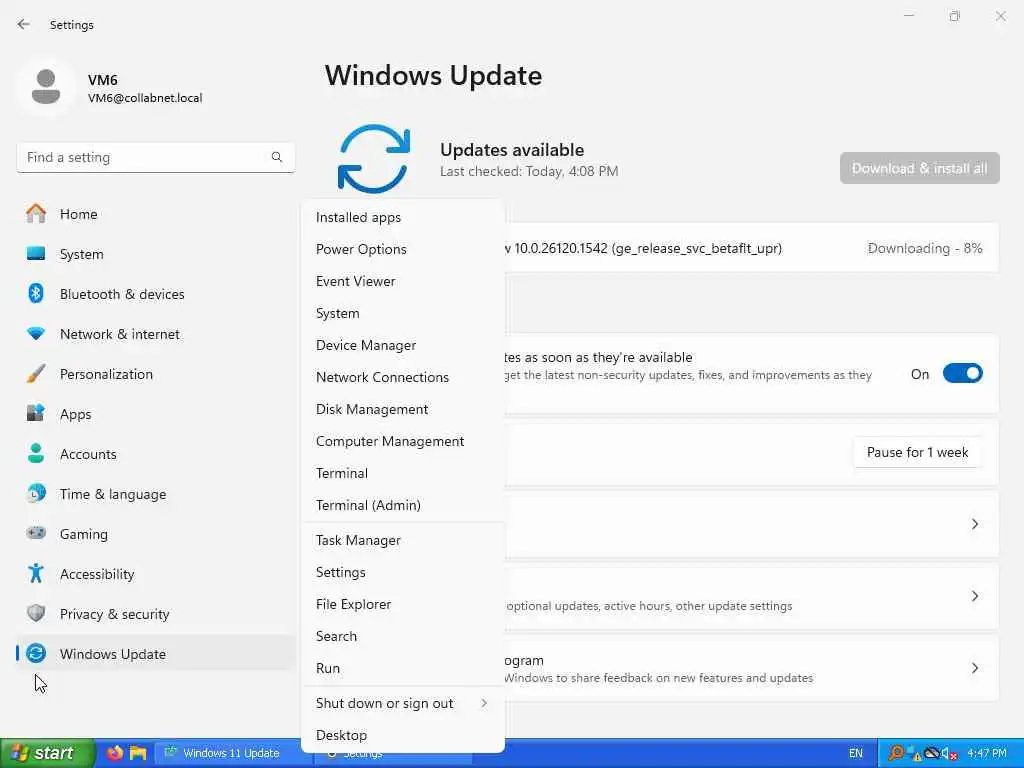Open the folder icon in quick launch
The width and height of the screenshot is (1024, 768).
click(138, 753)
